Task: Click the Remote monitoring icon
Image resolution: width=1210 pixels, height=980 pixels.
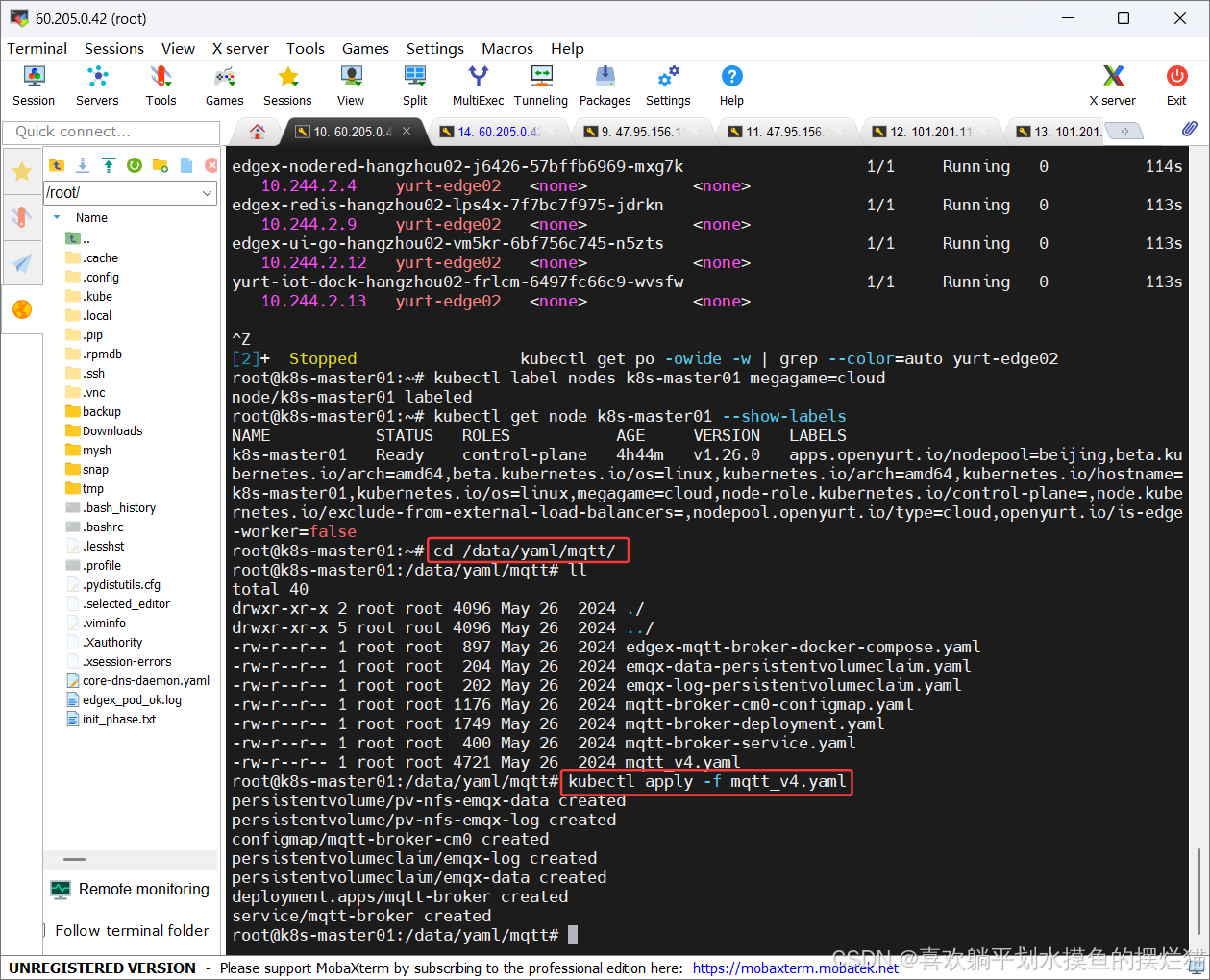Action: pos(61,890)
